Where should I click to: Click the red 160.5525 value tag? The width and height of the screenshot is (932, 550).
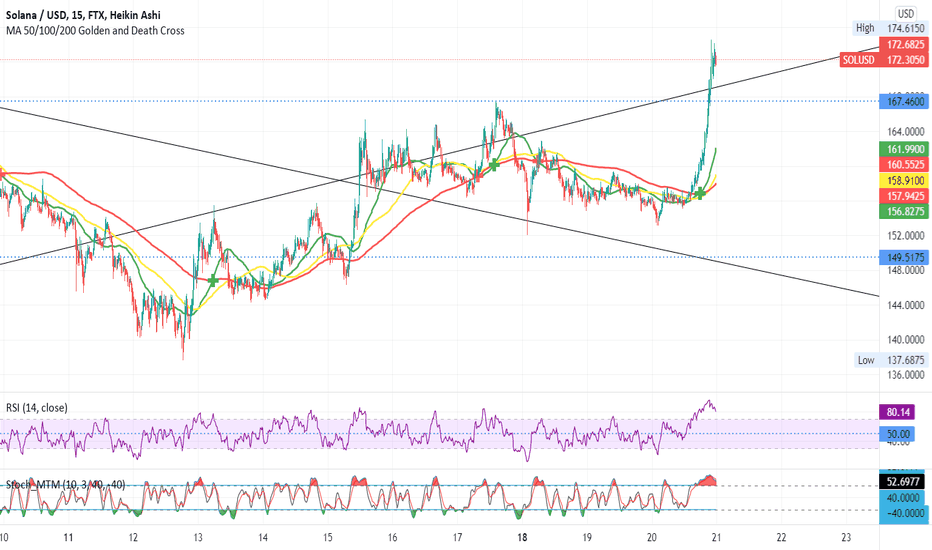(904, 165)
